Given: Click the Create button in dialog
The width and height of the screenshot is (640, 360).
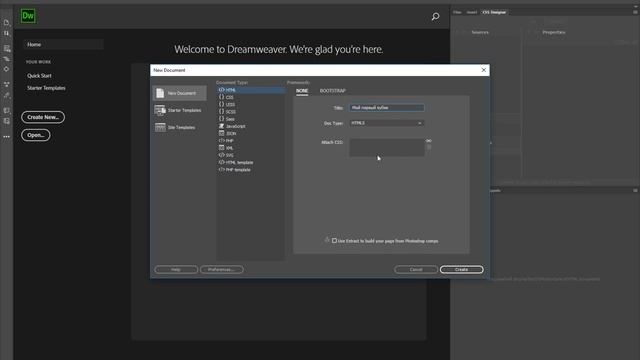Looking at the screenshot, I should 462,269.
